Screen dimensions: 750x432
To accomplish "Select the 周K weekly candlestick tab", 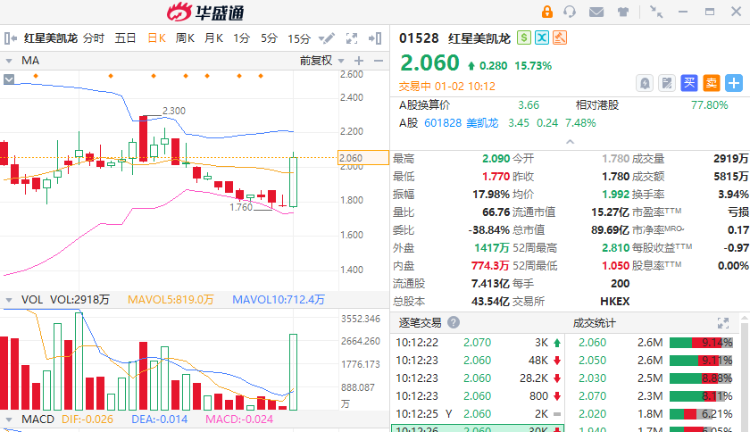I will (x=185, y=38).
